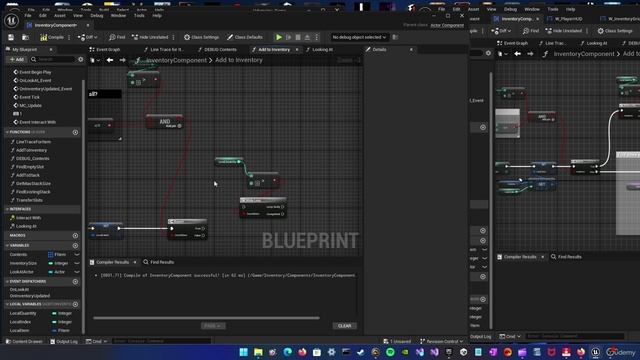
Task: Close the Details panel tab
Action: coord(411,49)
